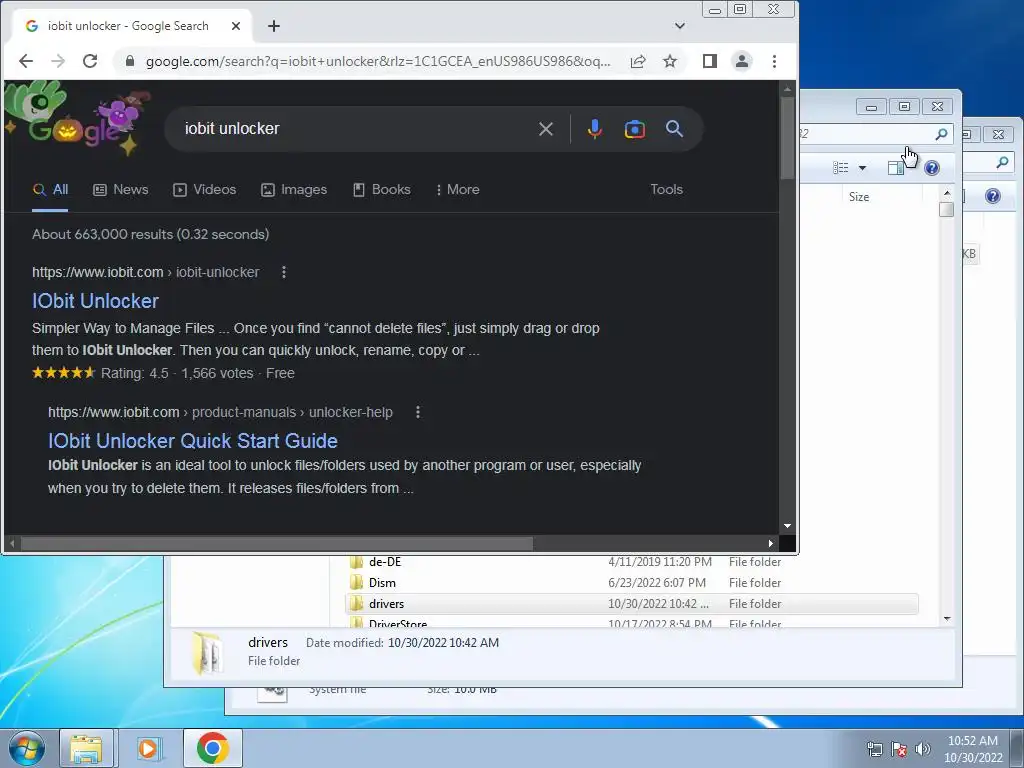
Task: Open Chrome's three-dot menu
Action: pos(775,61)
